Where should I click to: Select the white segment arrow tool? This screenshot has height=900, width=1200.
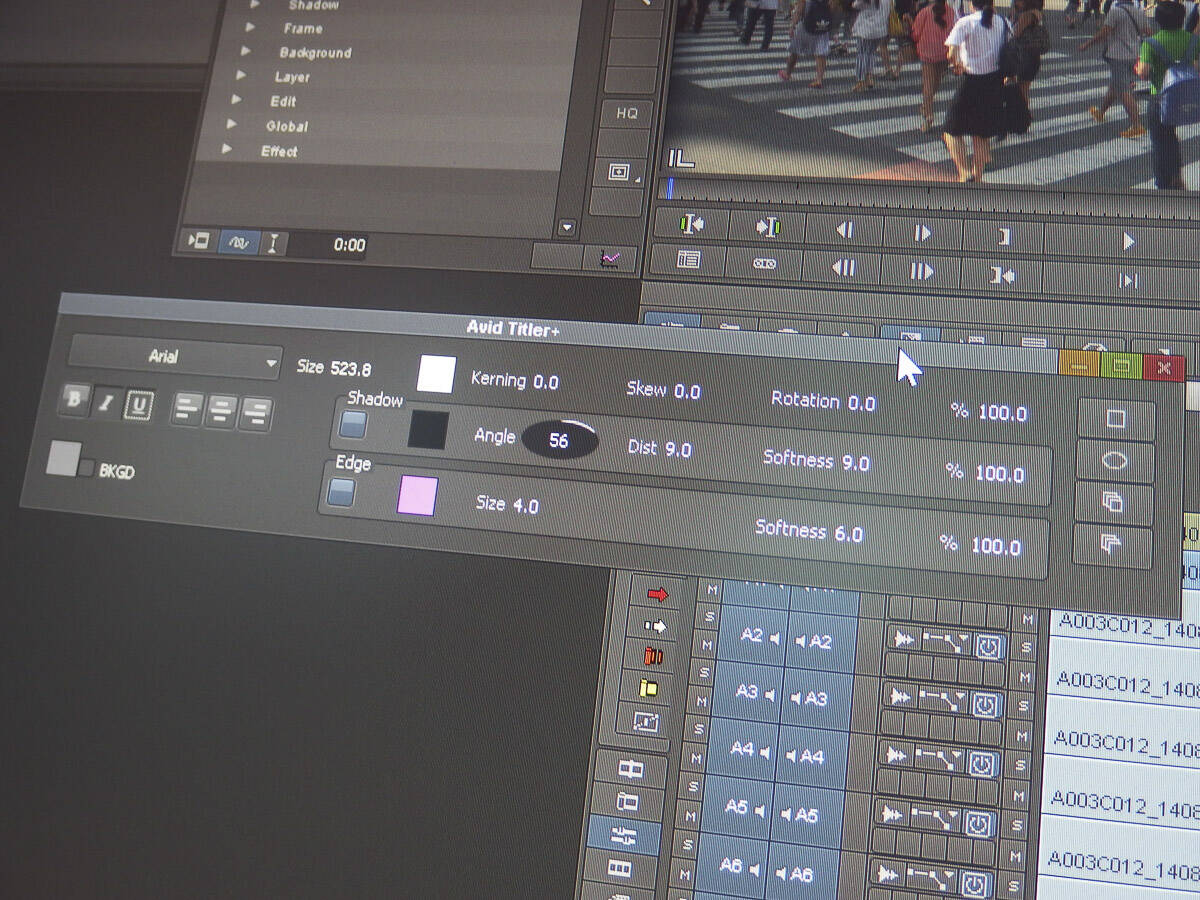click(655, 626)
